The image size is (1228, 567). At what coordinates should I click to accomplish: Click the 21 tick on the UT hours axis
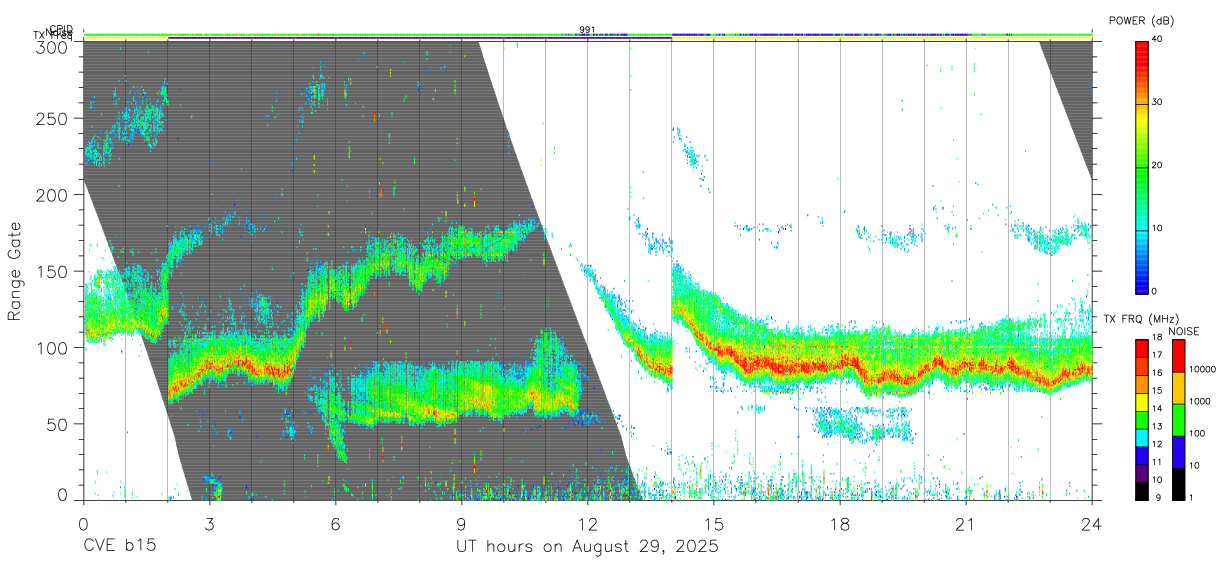(x=965, y=523)
